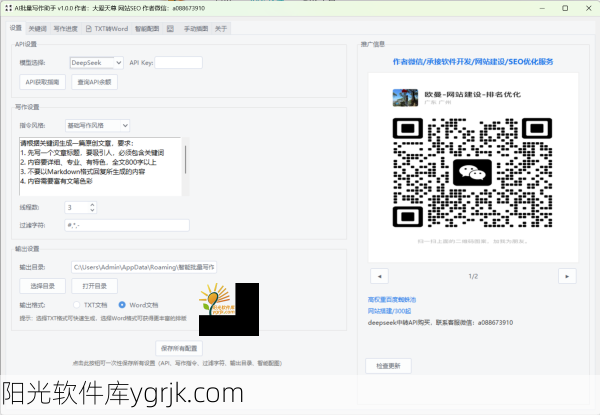Increase the 线程数 value with up arrow
The height and width of the screenshot is (415, 600).
[x=92, y=205]
